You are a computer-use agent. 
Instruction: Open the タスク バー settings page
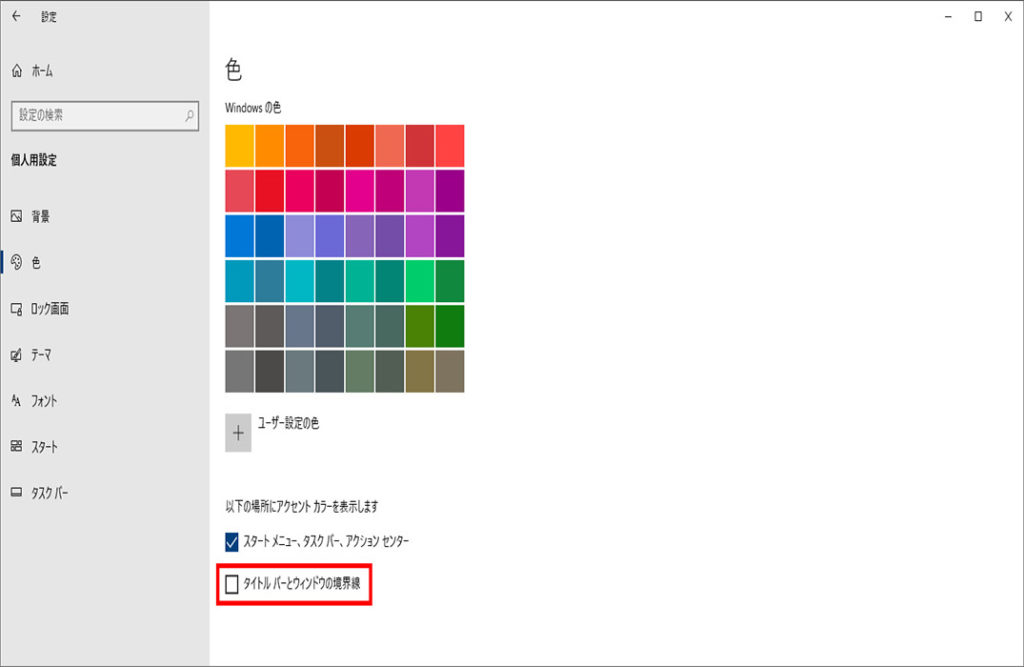click(50, 493)
